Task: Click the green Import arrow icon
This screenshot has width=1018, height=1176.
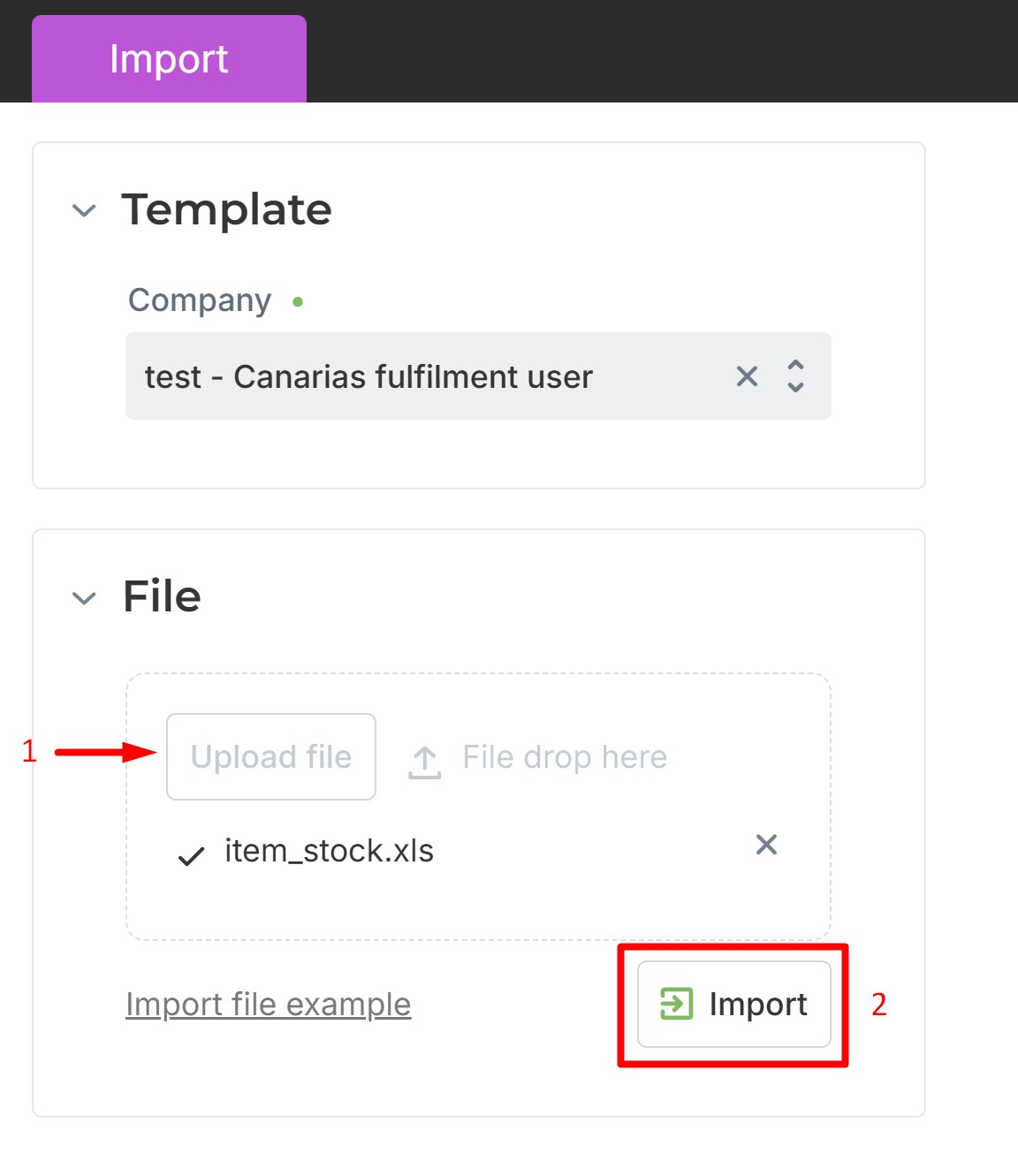Action: click(677, 1004)
